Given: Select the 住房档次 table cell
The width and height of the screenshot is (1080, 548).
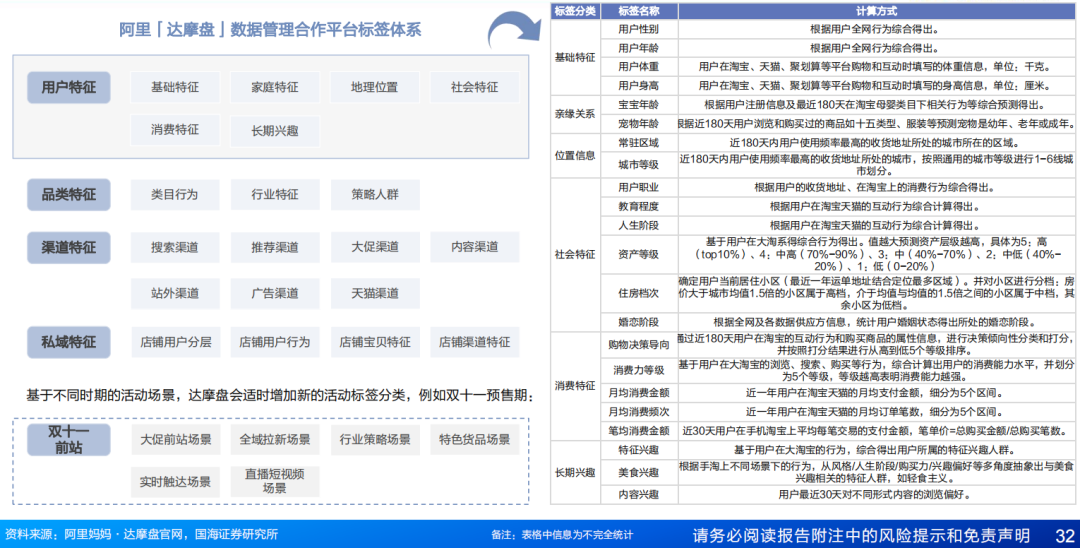Looking at the screenshot, I should click(x=638, y=293).
